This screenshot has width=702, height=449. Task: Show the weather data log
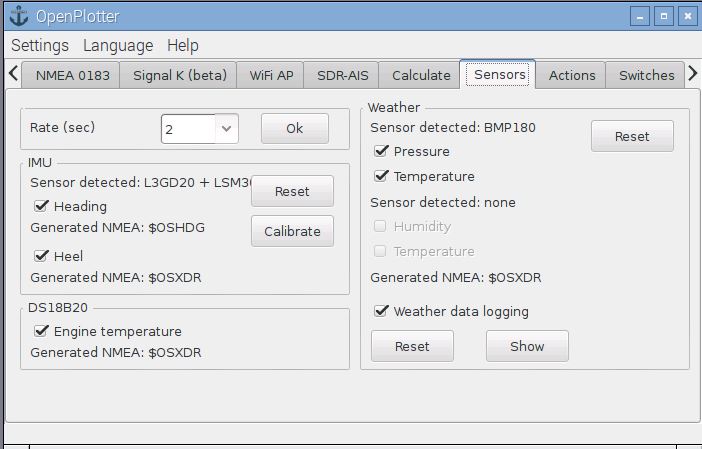[x=527, y=346]
